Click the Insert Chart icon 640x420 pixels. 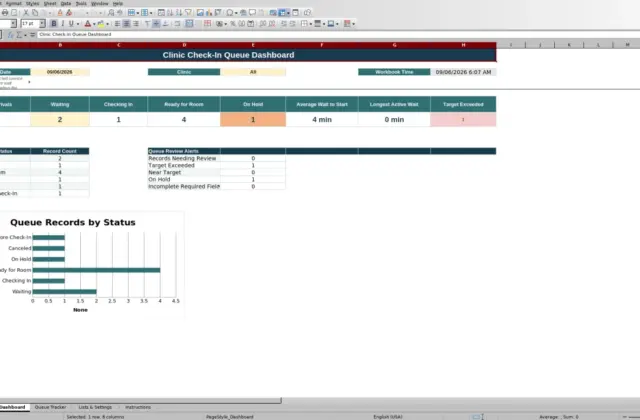[209, 13]
